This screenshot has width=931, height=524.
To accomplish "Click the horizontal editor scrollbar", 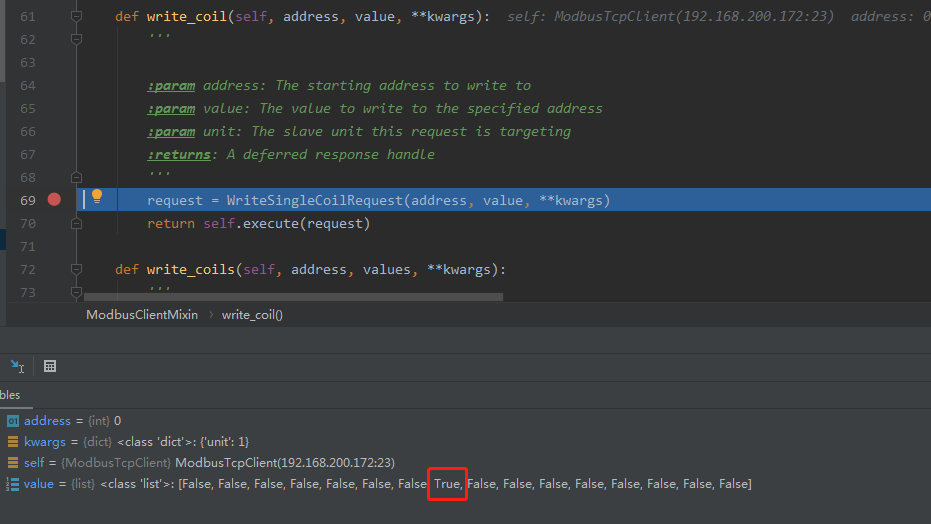I will click(x=293, y=297).
